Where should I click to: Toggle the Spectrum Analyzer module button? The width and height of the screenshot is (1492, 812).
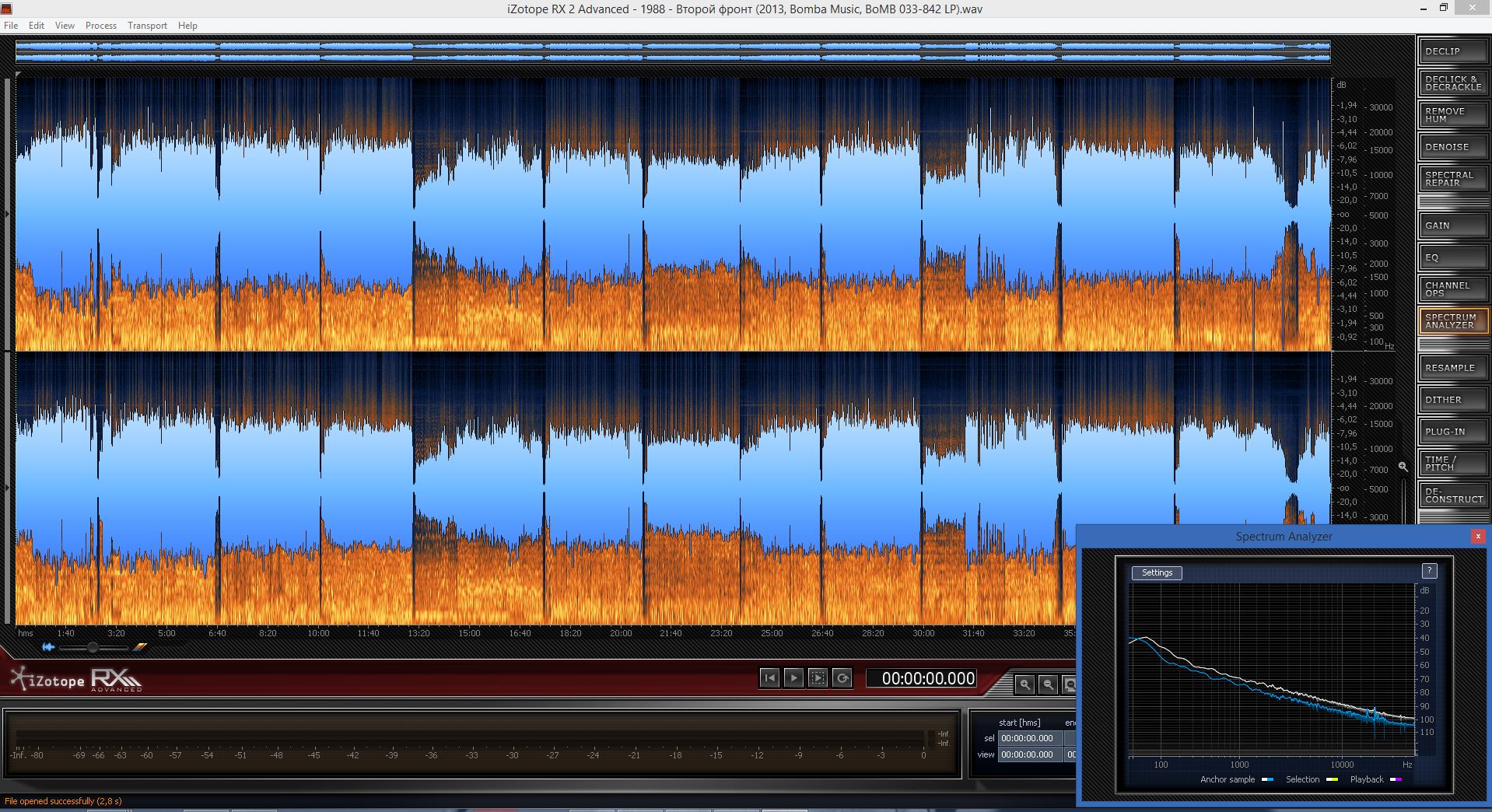(1452, 321)
